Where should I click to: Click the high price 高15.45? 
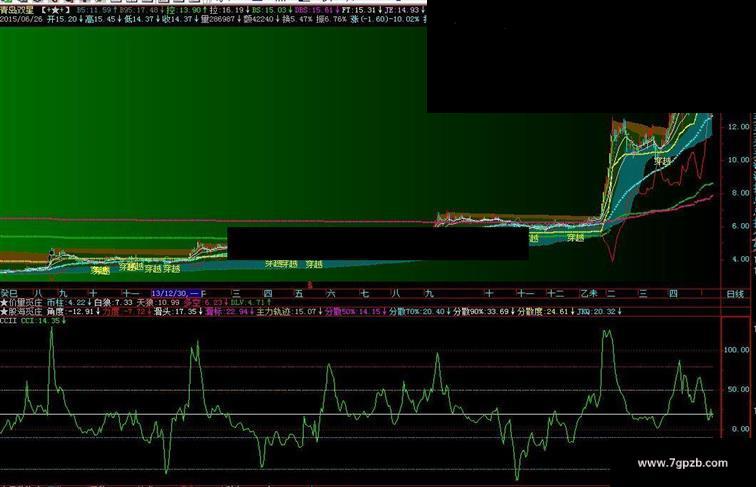pyautogui.click(x=103, y=19)
